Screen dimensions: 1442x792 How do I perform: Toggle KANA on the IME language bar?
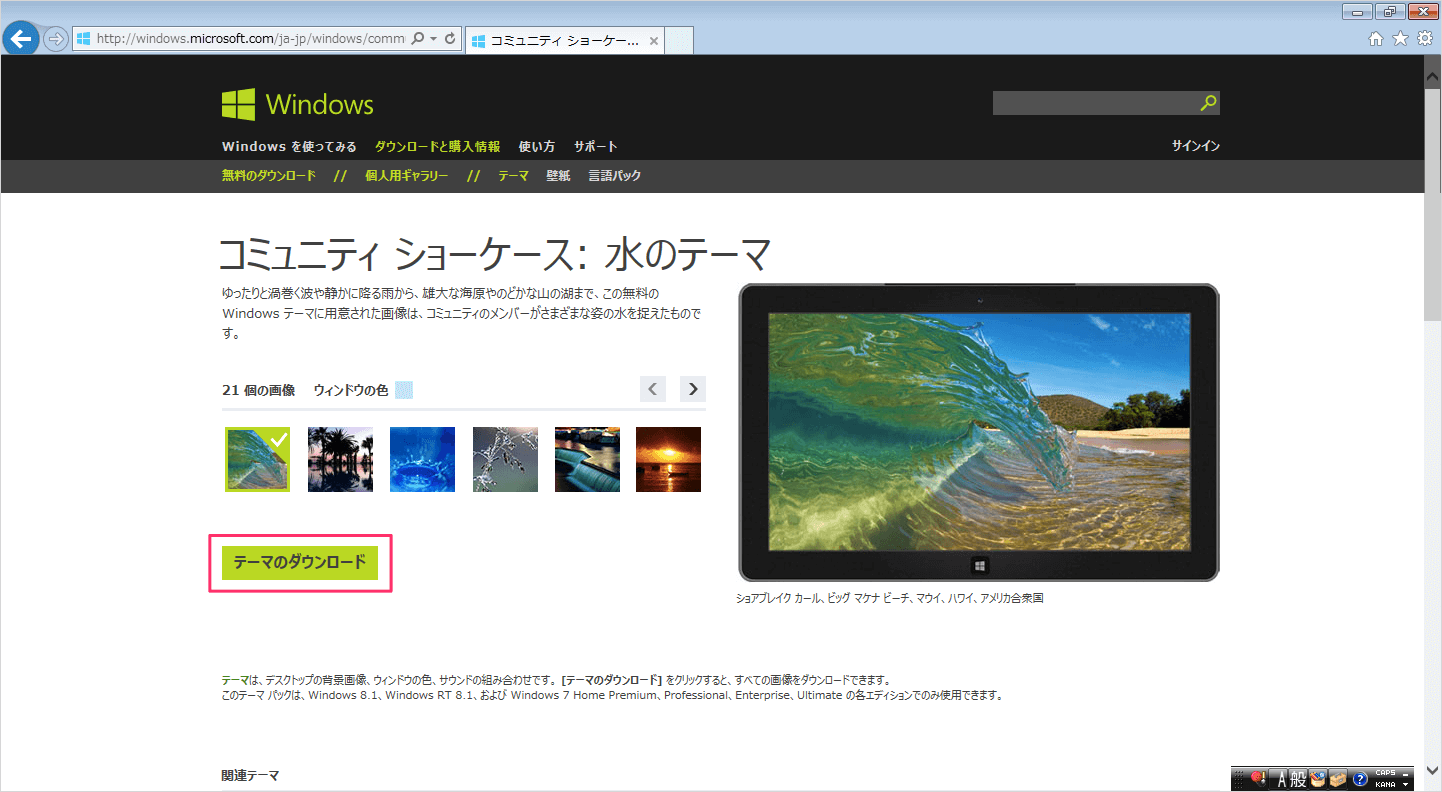coord(1385,784)
